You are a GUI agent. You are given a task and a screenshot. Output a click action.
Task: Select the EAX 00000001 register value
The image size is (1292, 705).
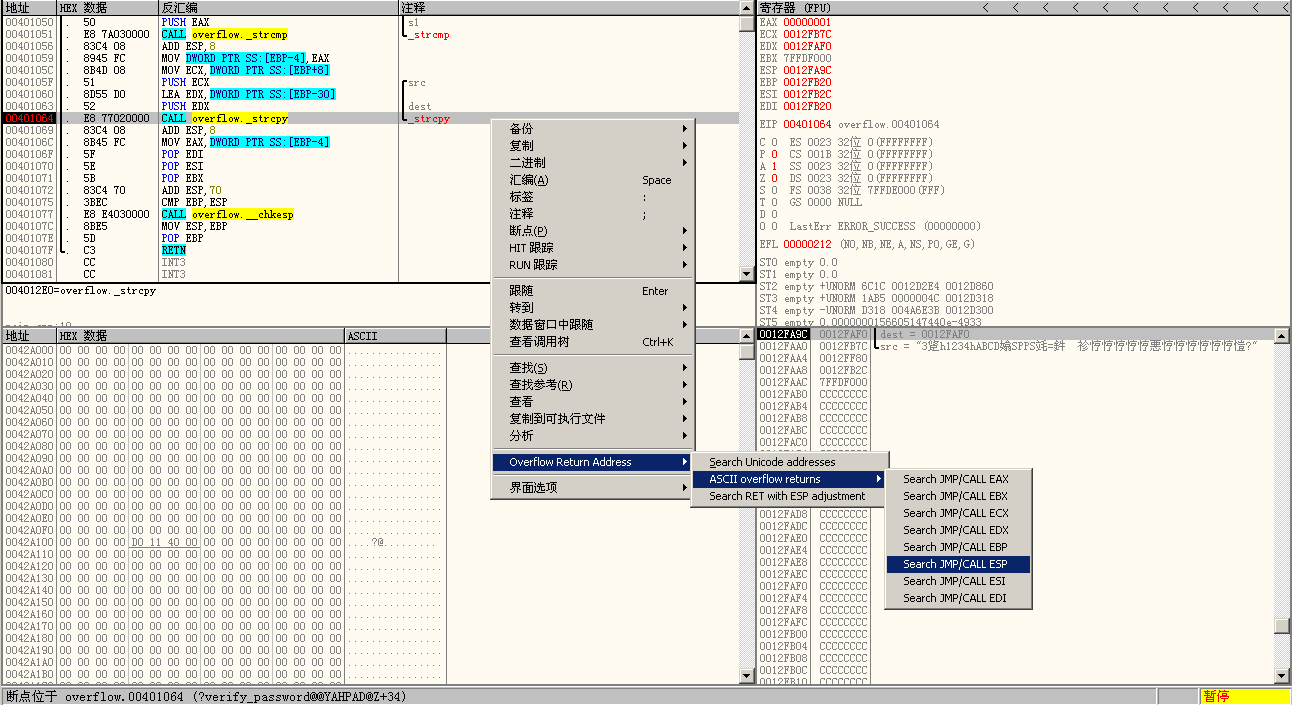coord(807,22)
